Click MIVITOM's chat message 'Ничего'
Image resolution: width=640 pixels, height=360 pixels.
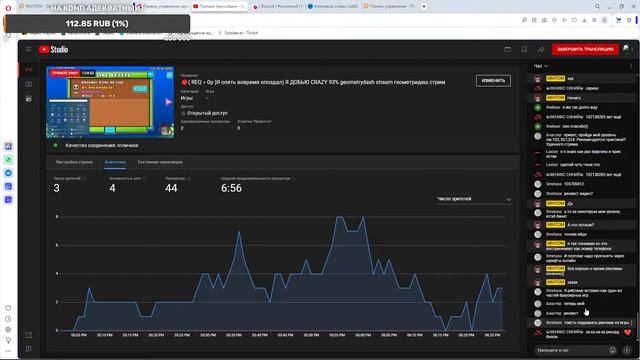pyautogui.click(x=574, y=98)
